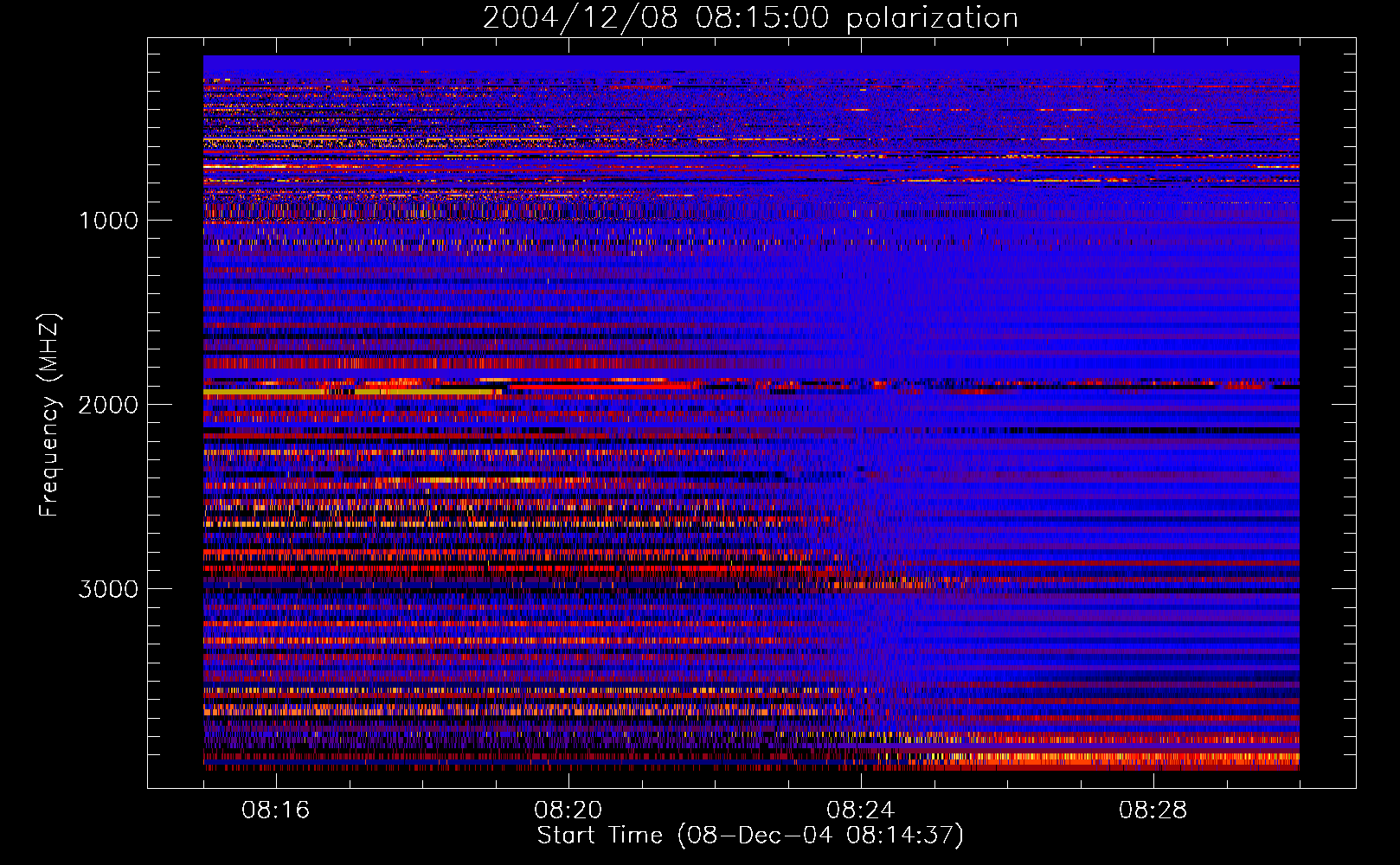Click the 1000 frequency tick label
Screen dimensions: 1400x865
tap(108, 221)
